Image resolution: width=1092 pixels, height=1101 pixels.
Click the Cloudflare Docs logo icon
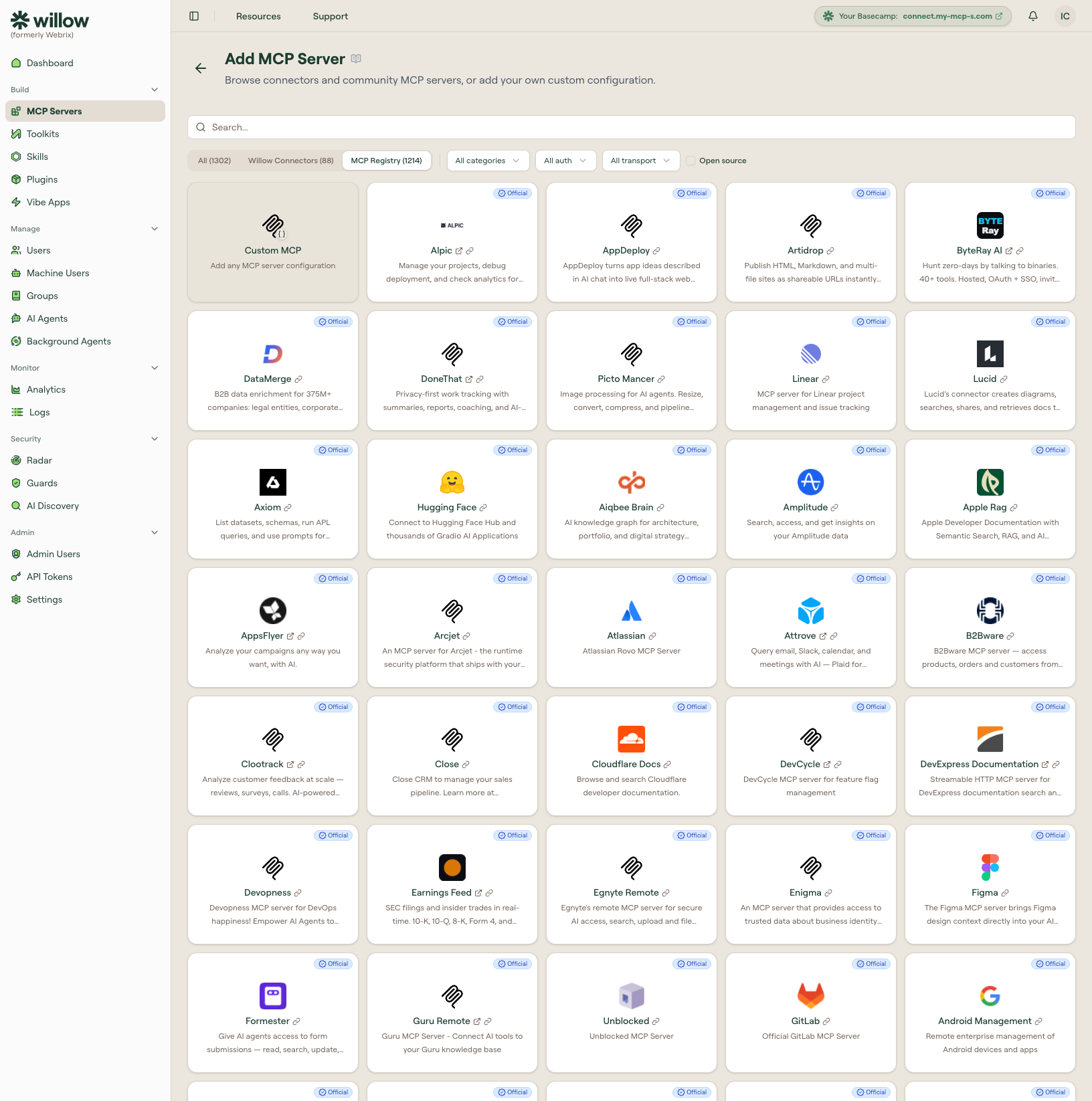point(632,739)
